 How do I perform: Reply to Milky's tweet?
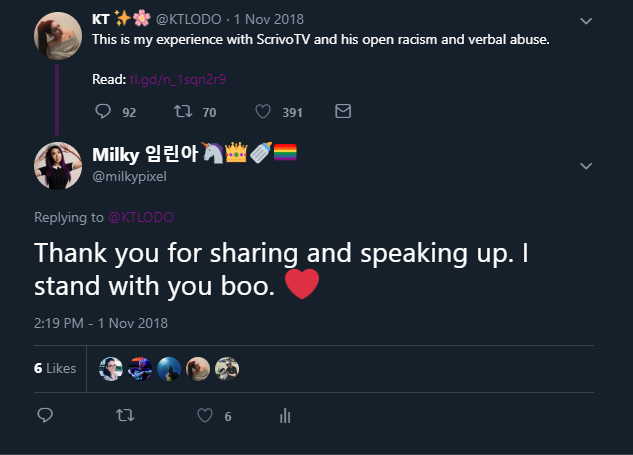[44, 415]
